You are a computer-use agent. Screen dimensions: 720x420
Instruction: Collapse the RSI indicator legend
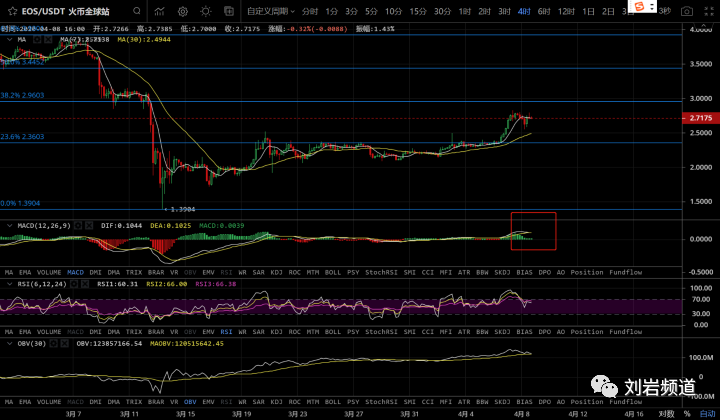[9, 284]
